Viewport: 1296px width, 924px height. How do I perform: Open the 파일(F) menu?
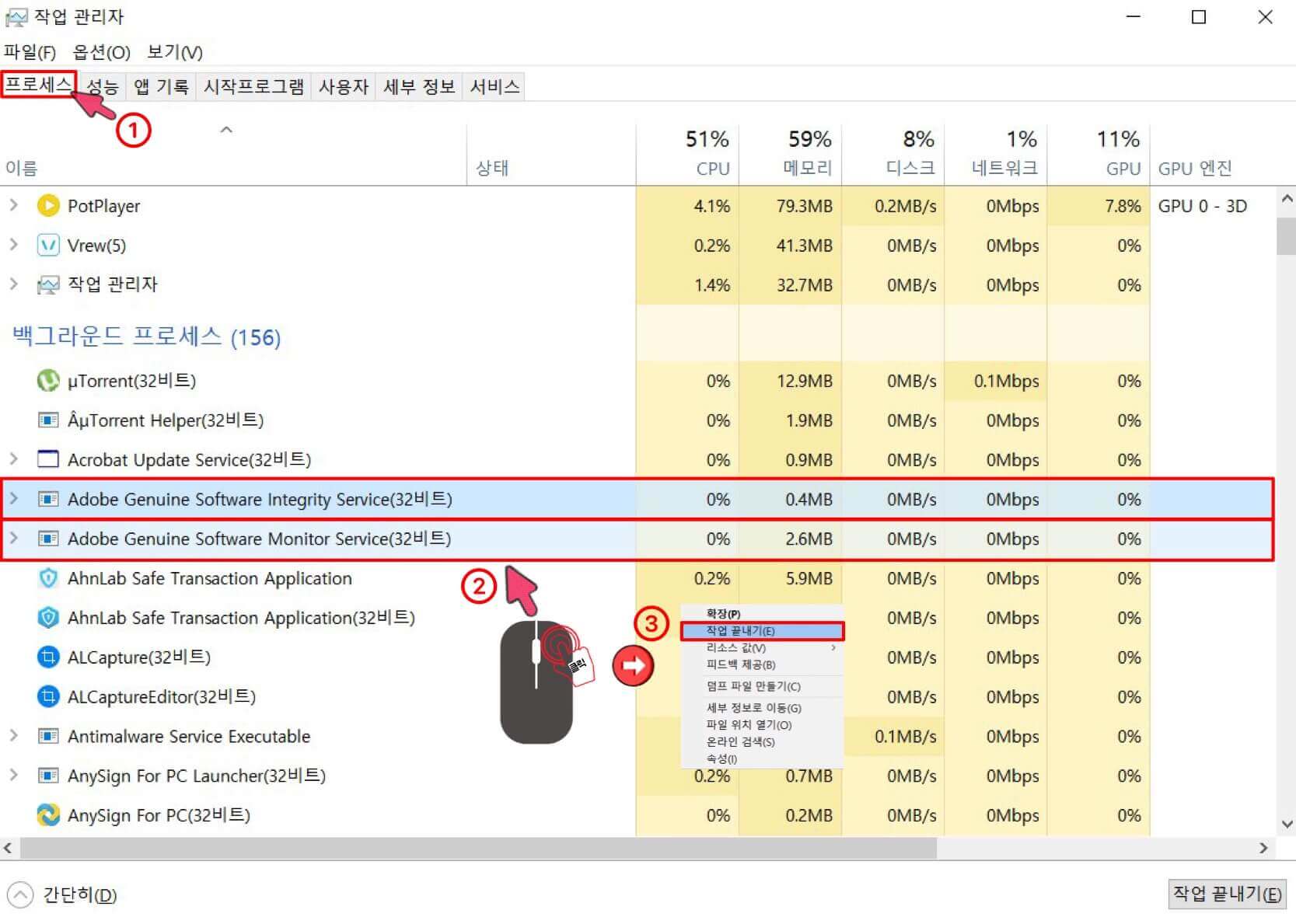(x=30, y=52)
